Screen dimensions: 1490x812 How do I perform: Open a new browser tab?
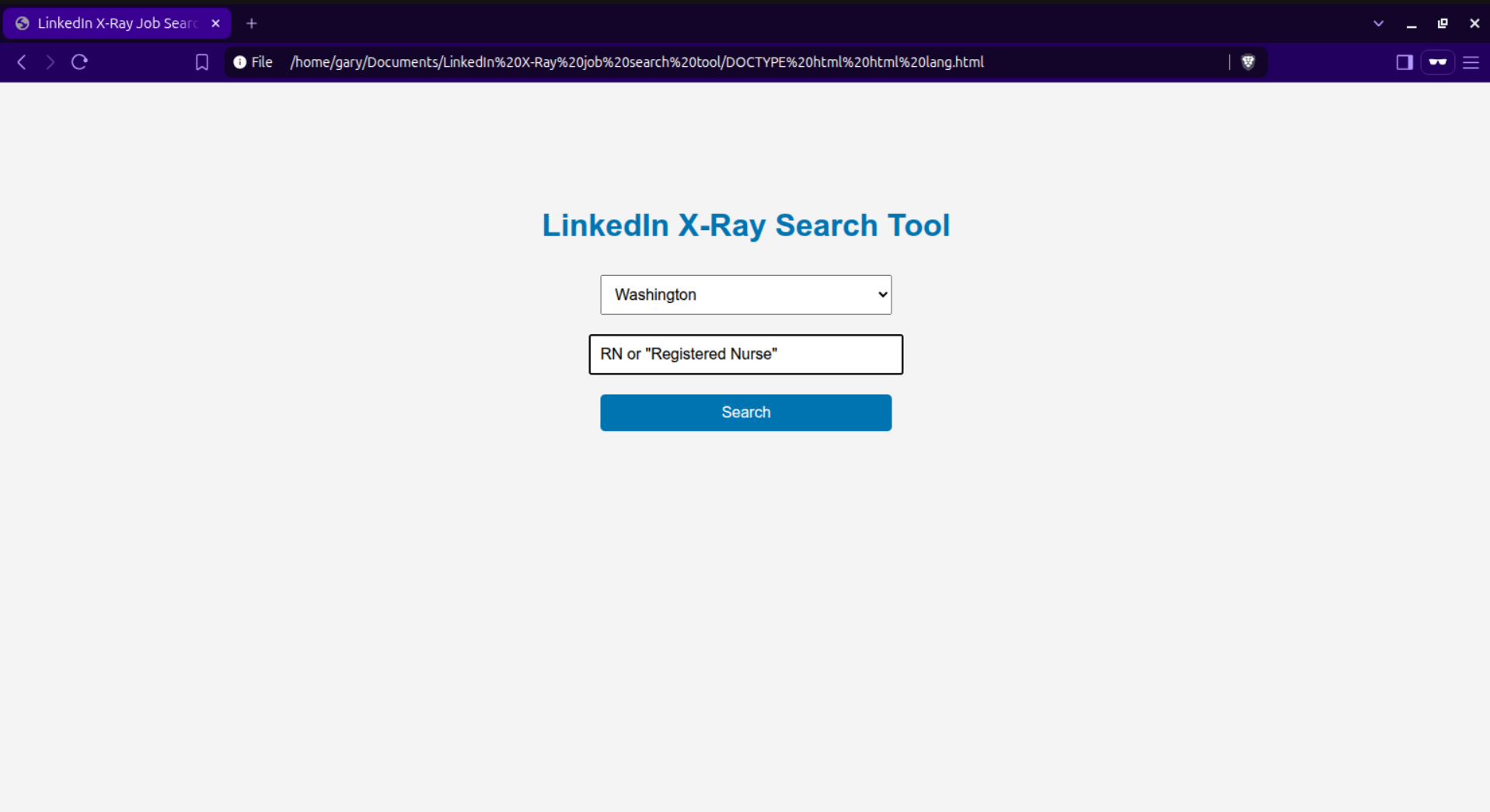pyautogui.click(x=251, y=23)
